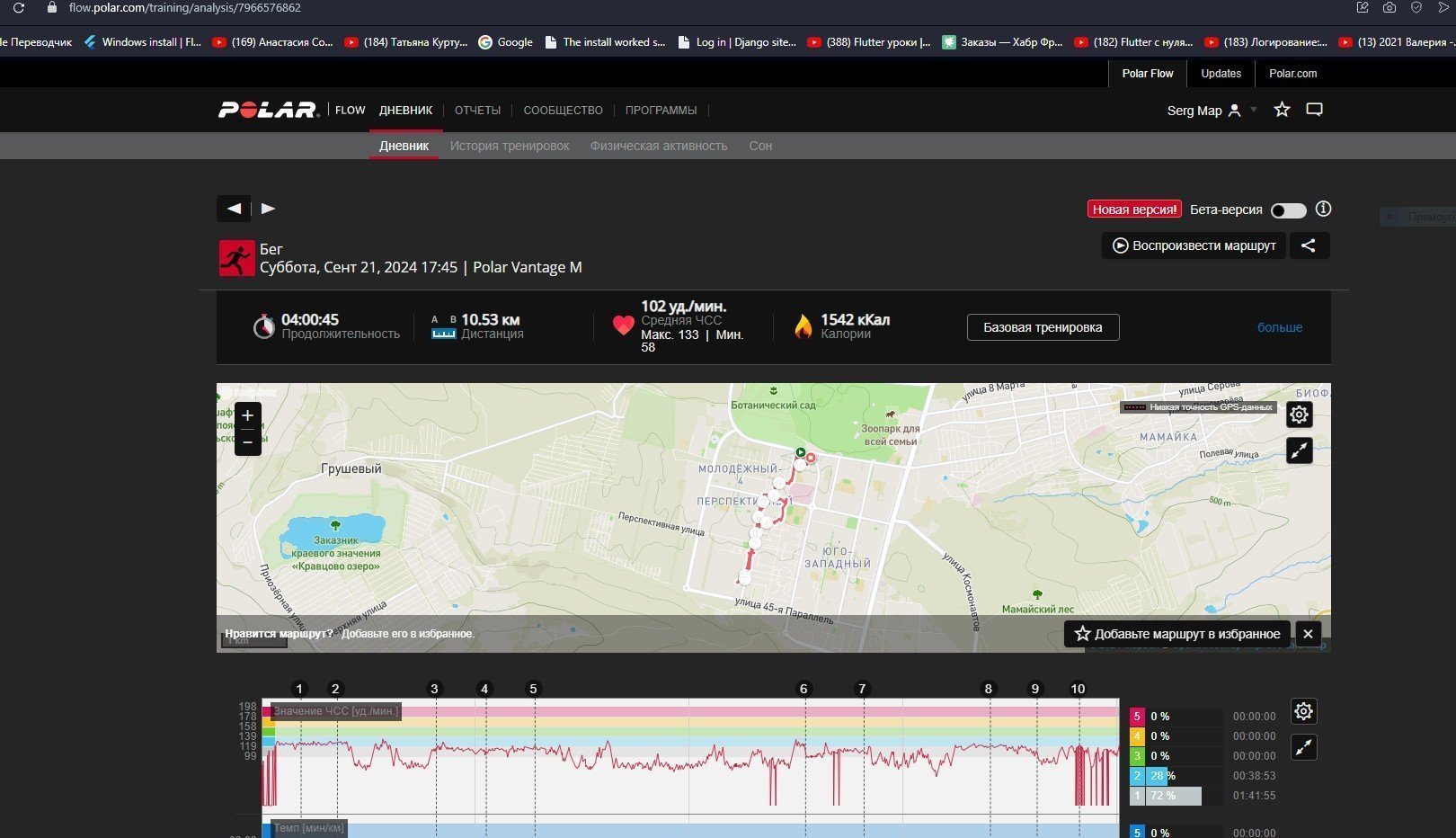Screen dimensions: 1456x838
Task: Open the Serg Map account dropdown arrow
Action: coord(1254,110)
